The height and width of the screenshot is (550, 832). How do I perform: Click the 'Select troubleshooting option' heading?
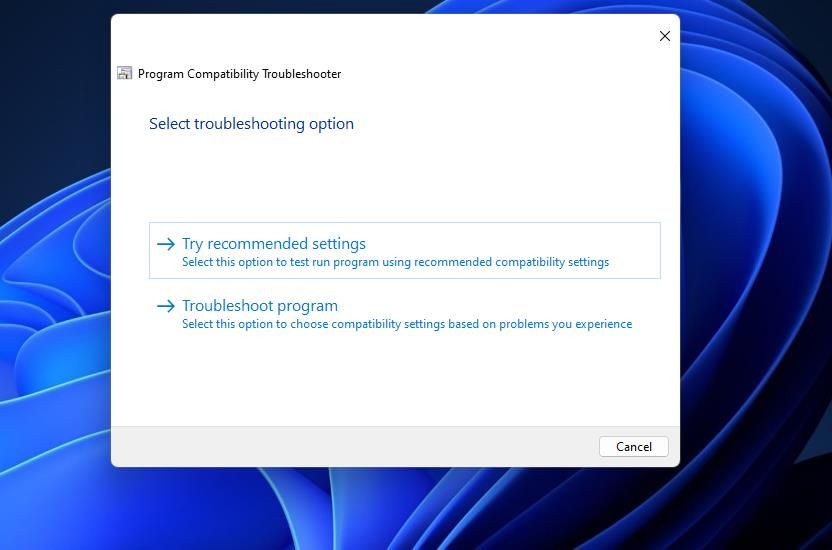[251, 124]
